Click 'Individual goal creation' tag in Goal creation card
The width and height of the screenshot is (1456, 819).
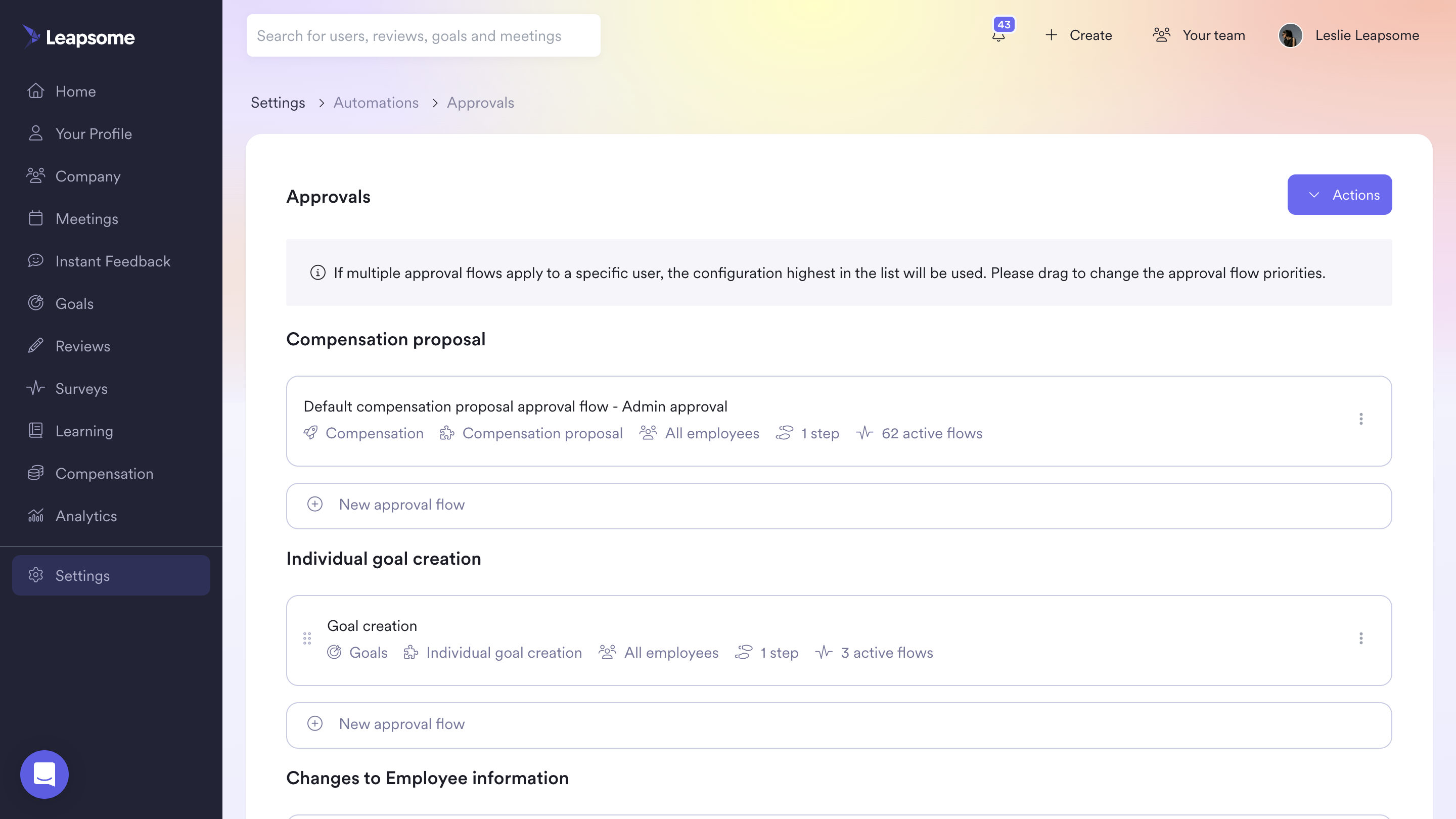(x=504, y=652)
